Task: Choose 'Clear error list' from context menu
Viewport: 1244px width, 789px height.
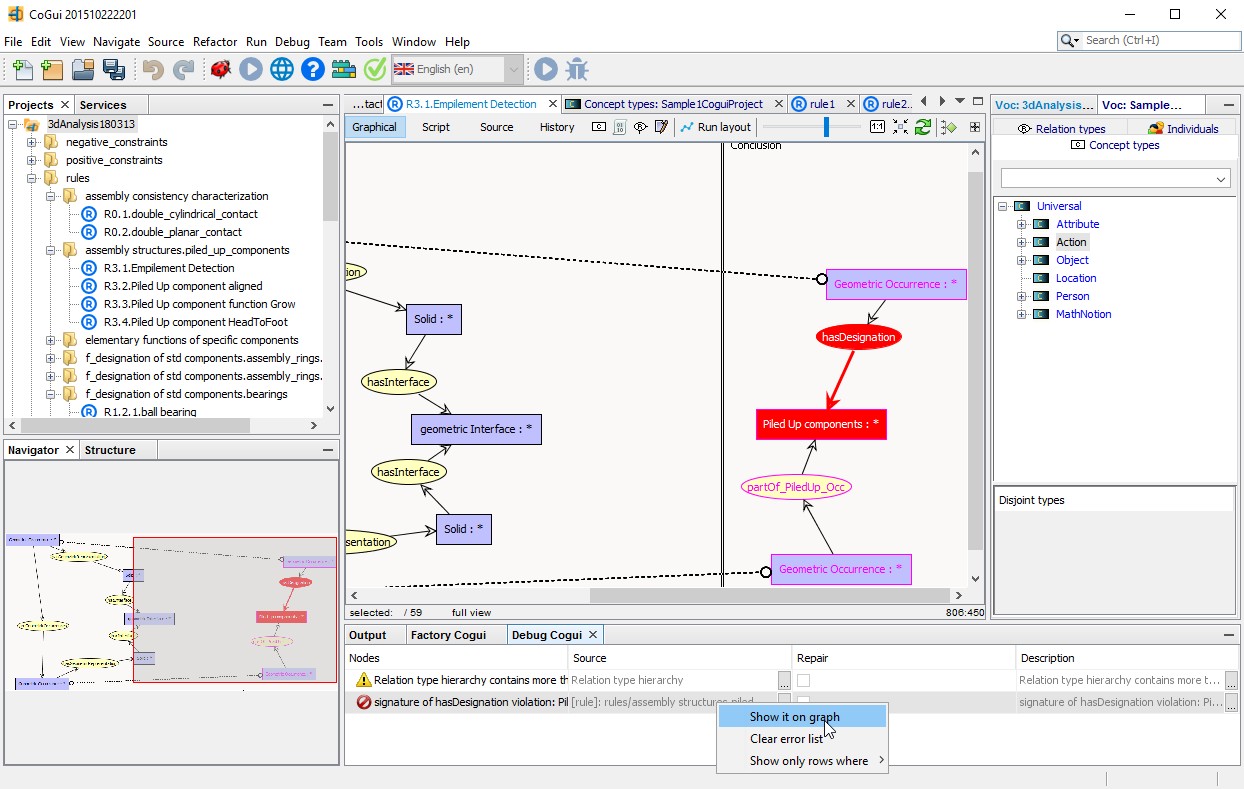Action: point(801,739)
